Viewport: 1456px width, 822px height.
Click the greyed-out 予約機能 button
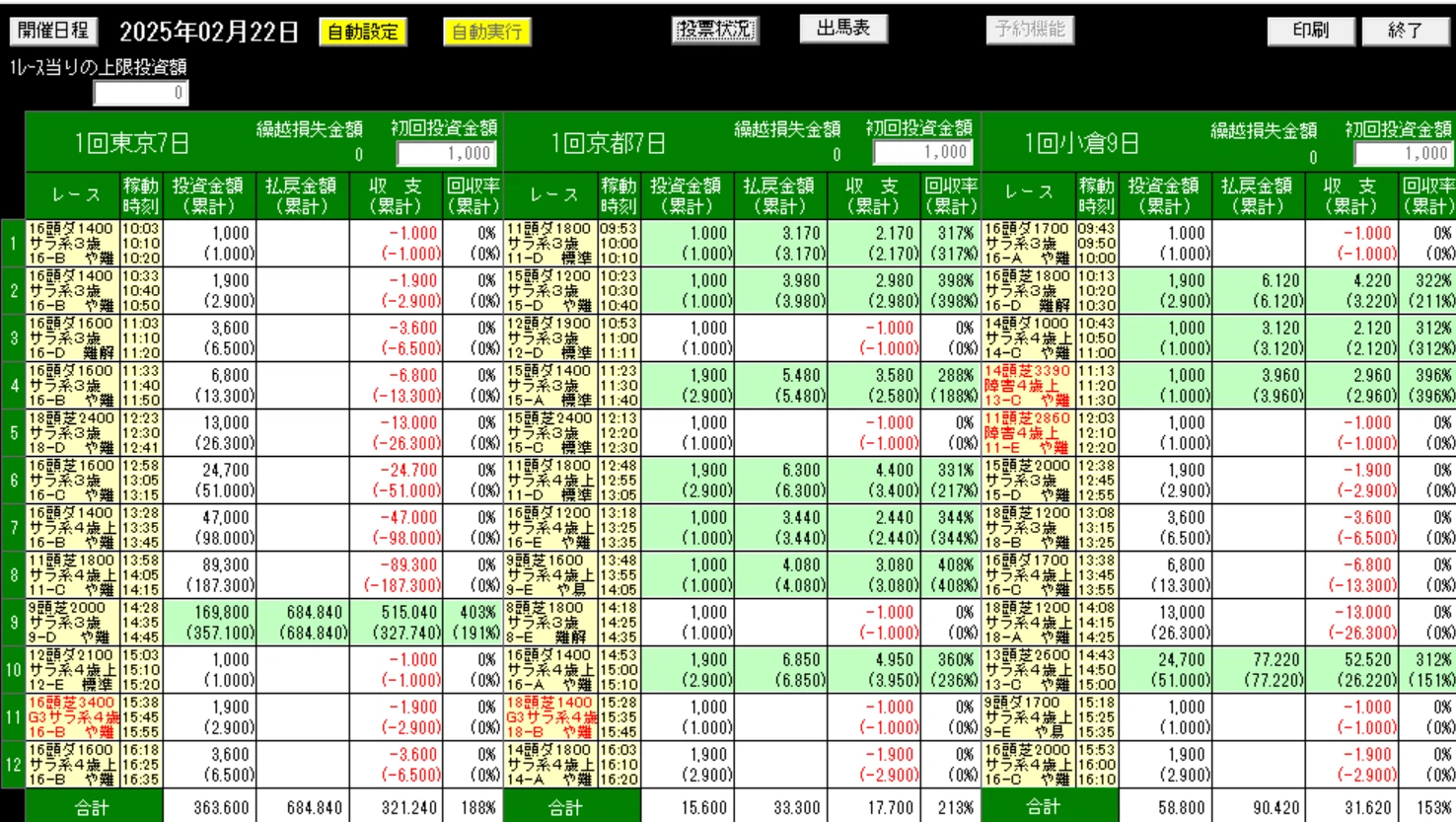coord(1030,30)
